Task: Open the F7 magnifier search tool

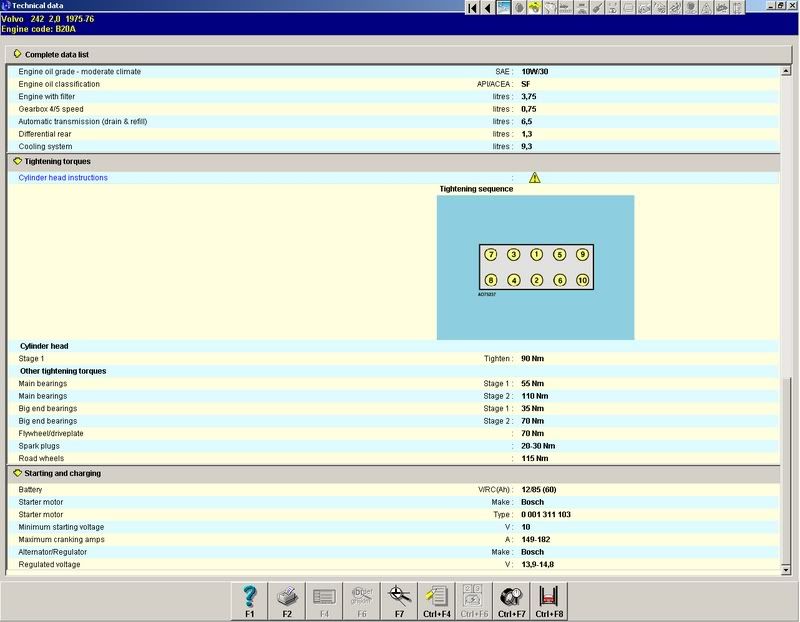Action: coord(399,600)
